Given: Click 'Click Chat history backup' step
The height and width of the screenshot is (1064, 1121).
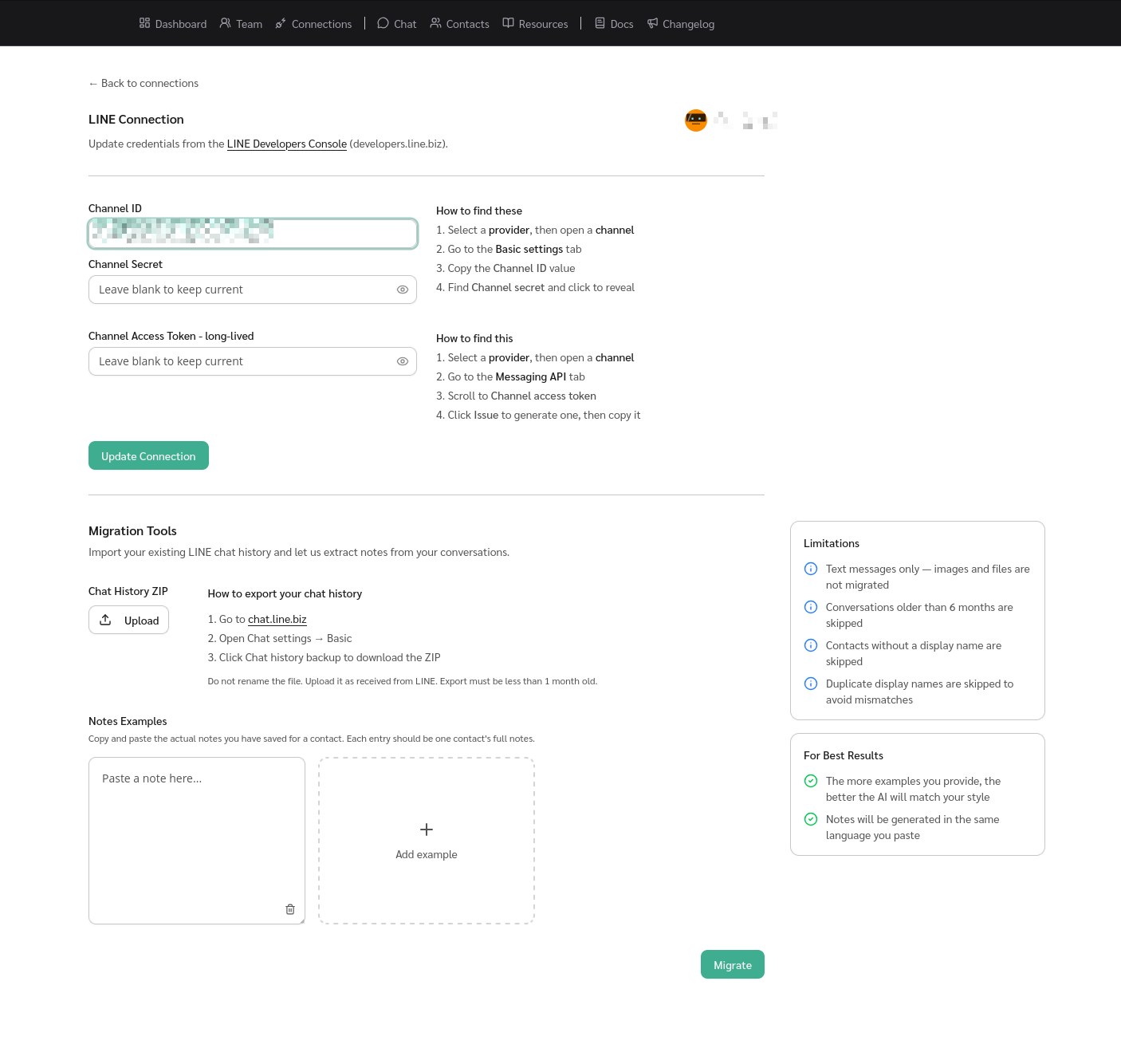Looking at the screenshot, I should (324, 657).
